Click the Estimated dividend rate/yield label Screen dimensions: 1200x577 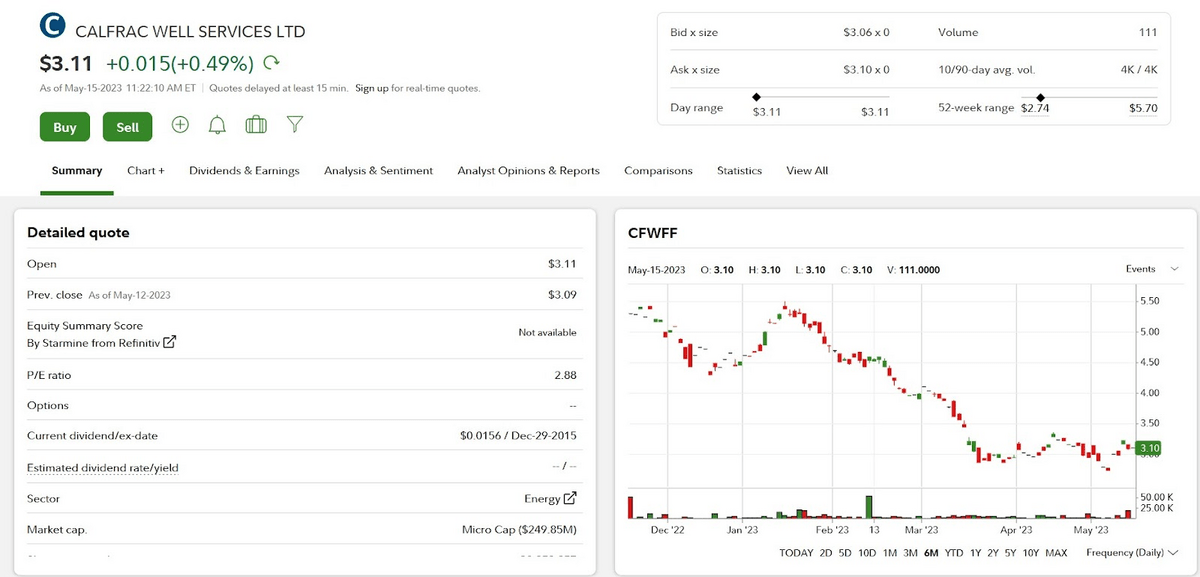coord(103,468)
